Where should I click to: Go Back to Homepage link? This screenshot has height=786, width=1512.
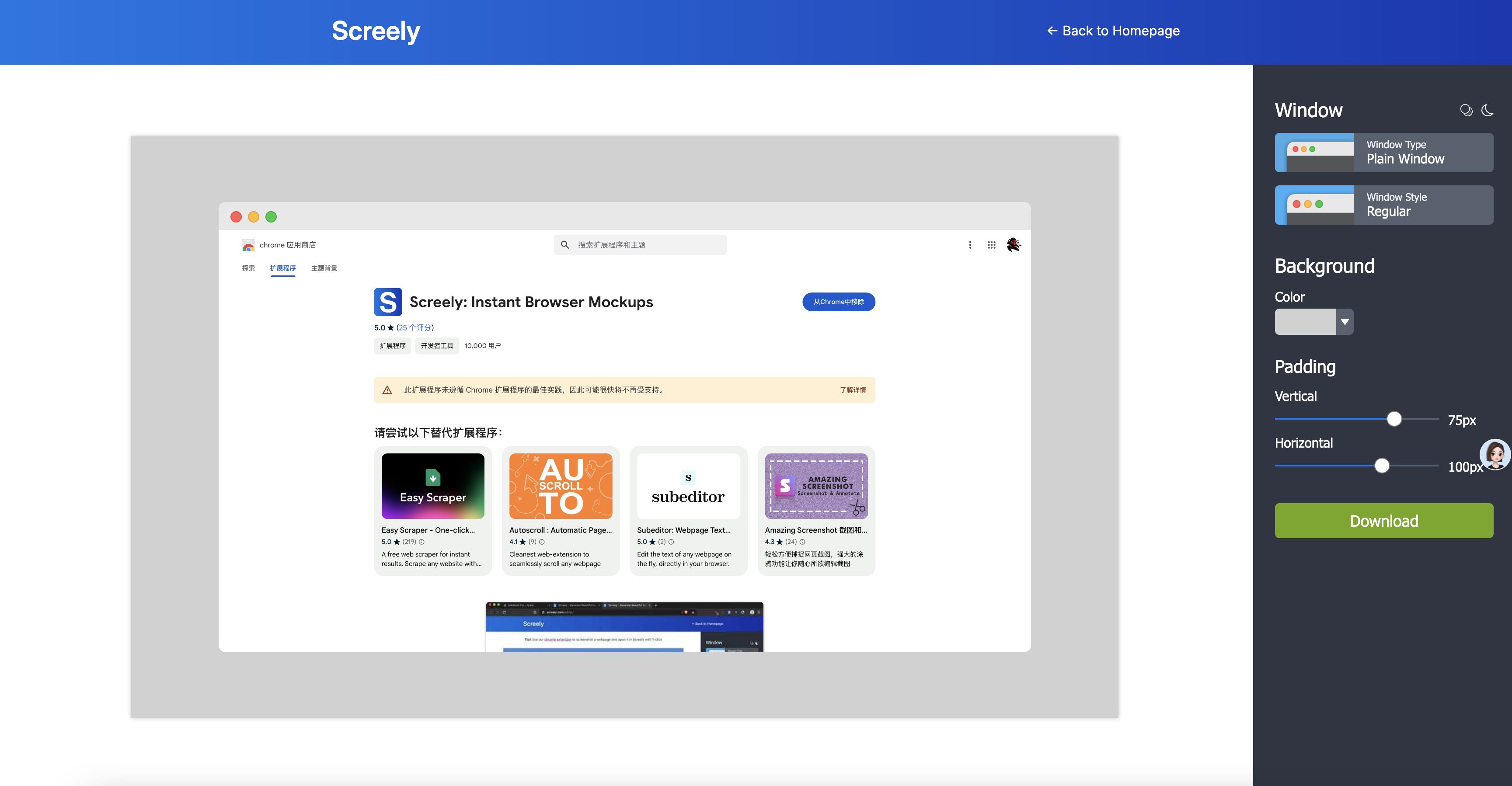click(x=1113, y=31)
